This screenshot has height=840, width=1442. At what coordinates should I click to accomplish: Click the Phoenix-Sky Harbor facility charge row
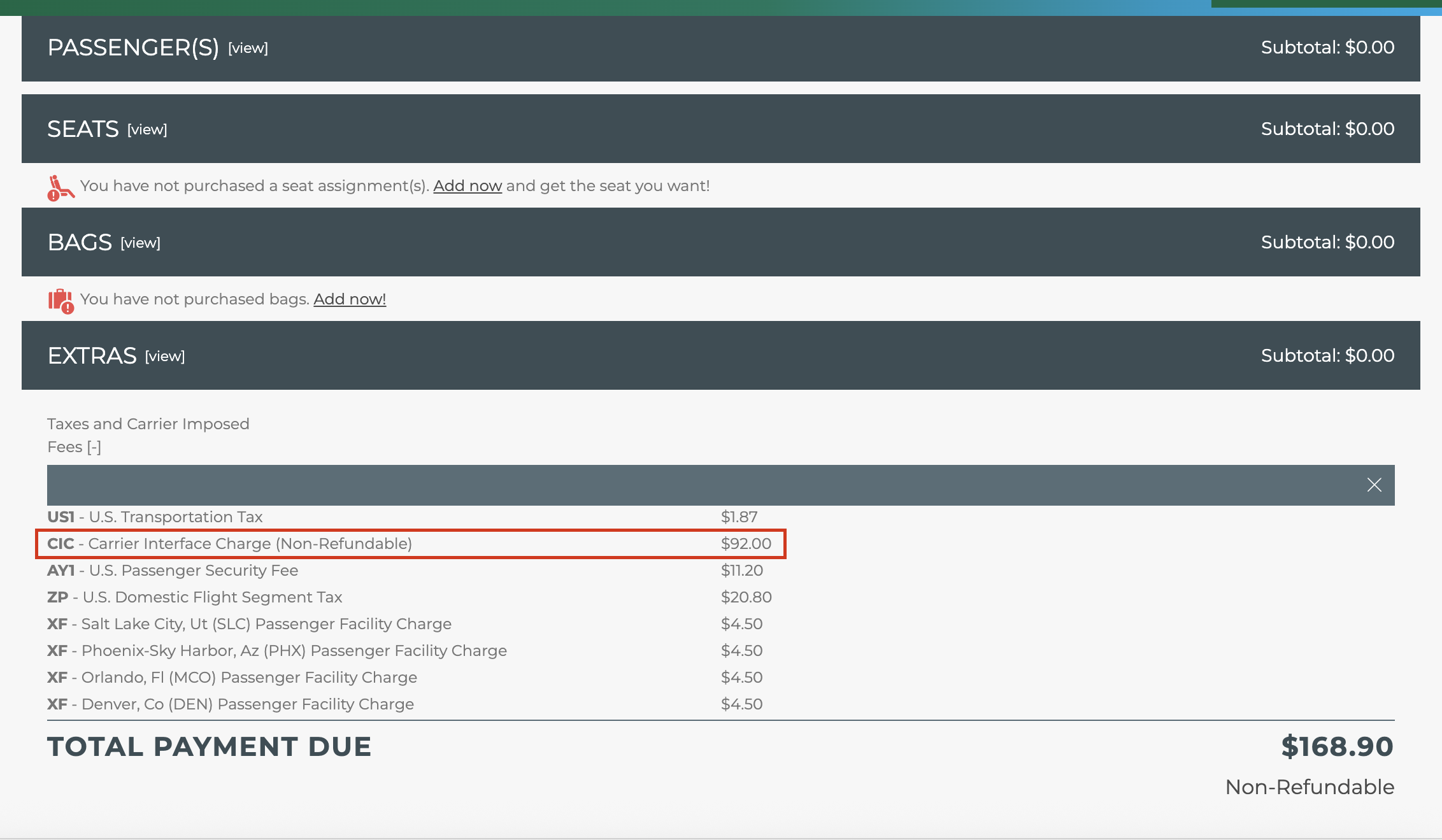pyautogui.click(x=277, y=651)
